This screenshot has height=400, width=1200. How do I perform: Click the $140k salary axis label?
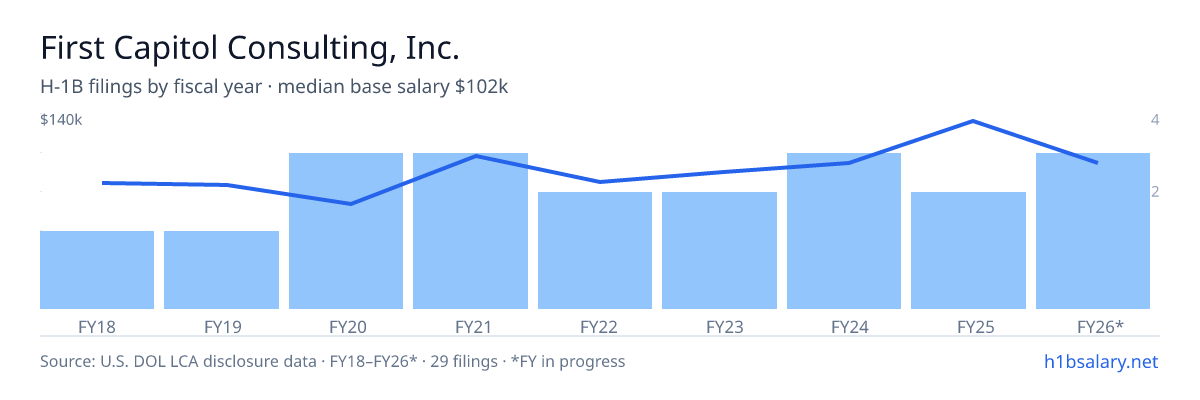61,120
